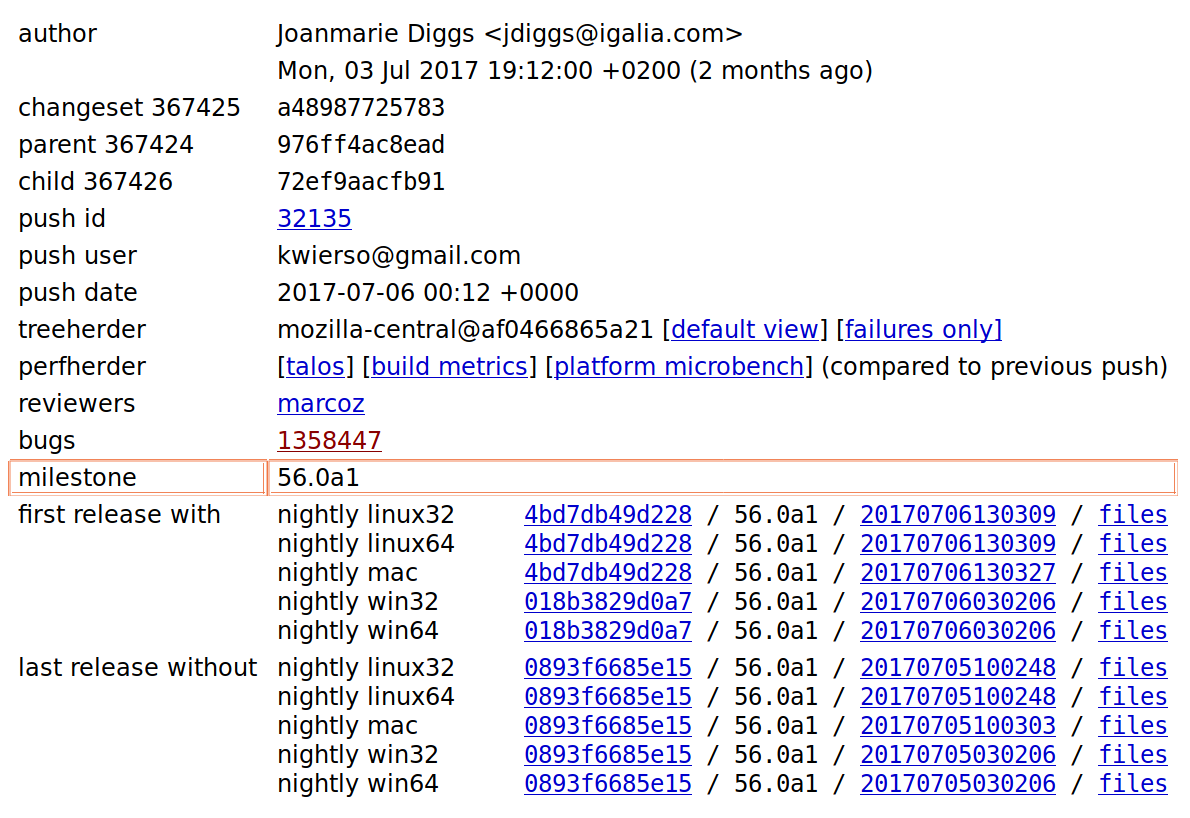Open files for last release win64
Image resolution: width=1190 pixels, height=818 pixels.
1133,784
